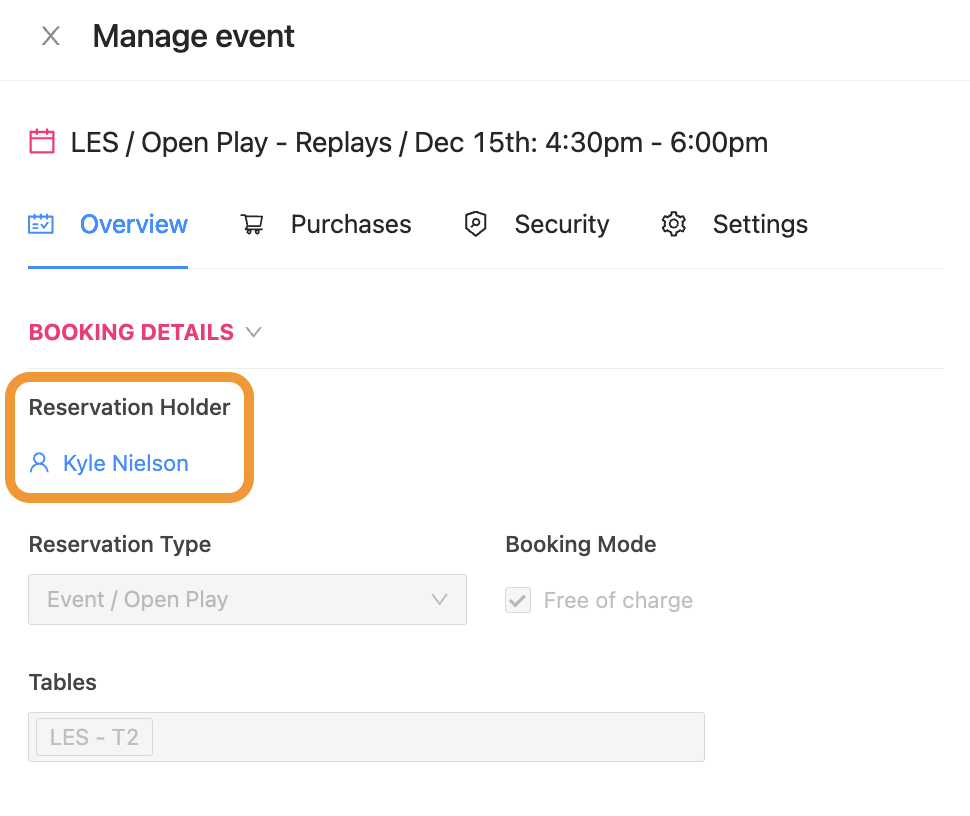The image size is (970, 816).
Task: Open the Kyle Nielson reservation holder link
Action: (x=126, y=463)
